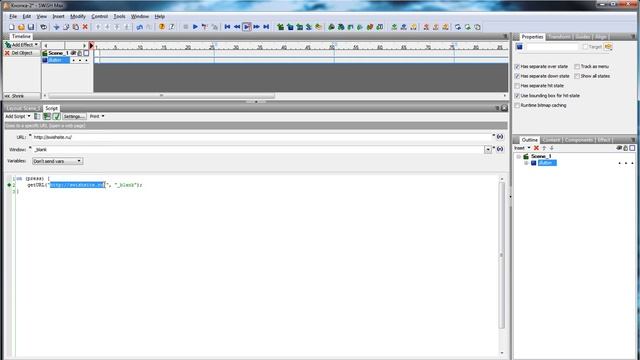Click the Cut toolbar icon
This screenshot has width=640, height=360.
pyautogui.click(x=56, y=27)
